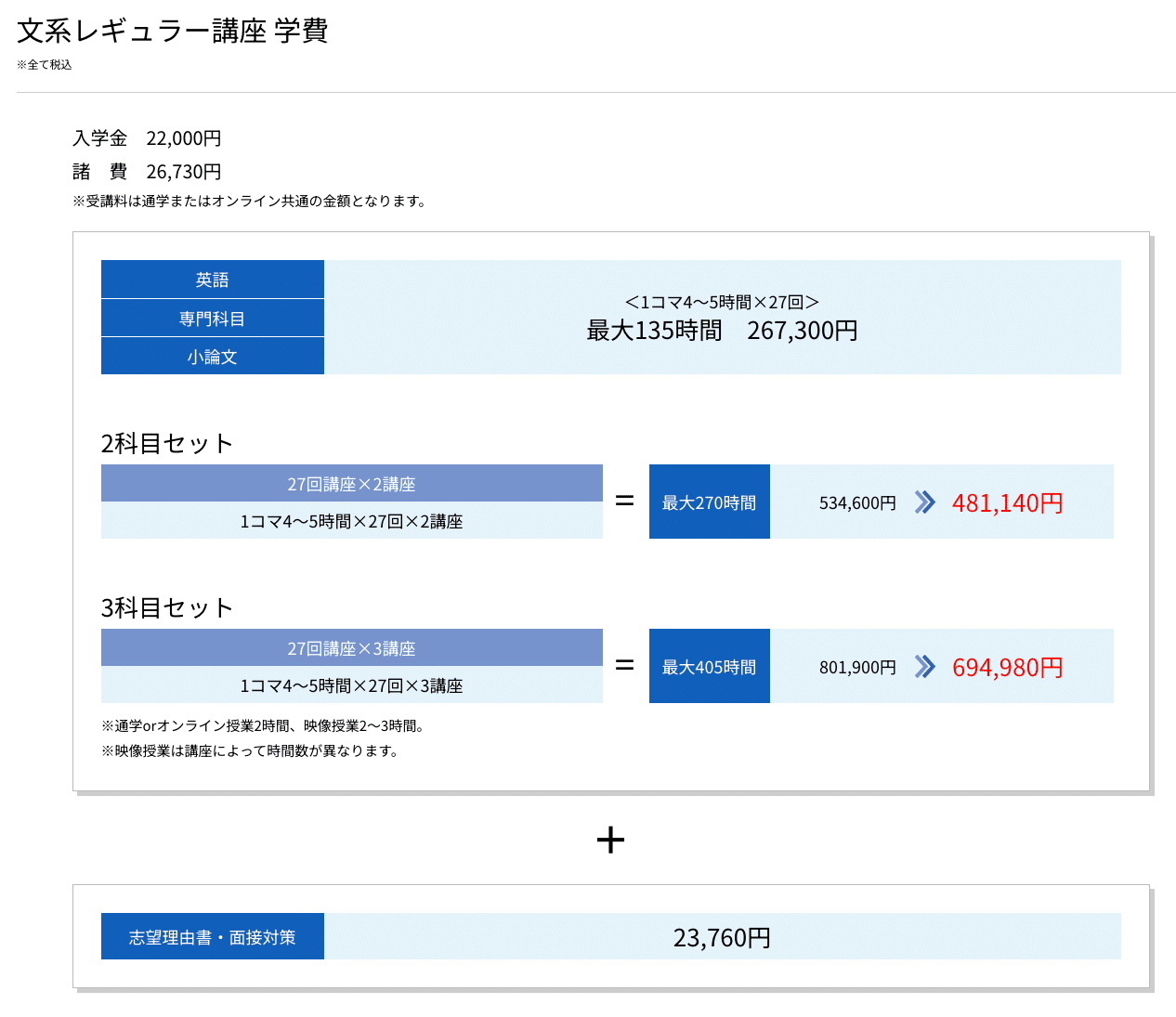
Task: Click the double chevron next to 534,600円
Action: pyautogui.click(x=924, y=502)
